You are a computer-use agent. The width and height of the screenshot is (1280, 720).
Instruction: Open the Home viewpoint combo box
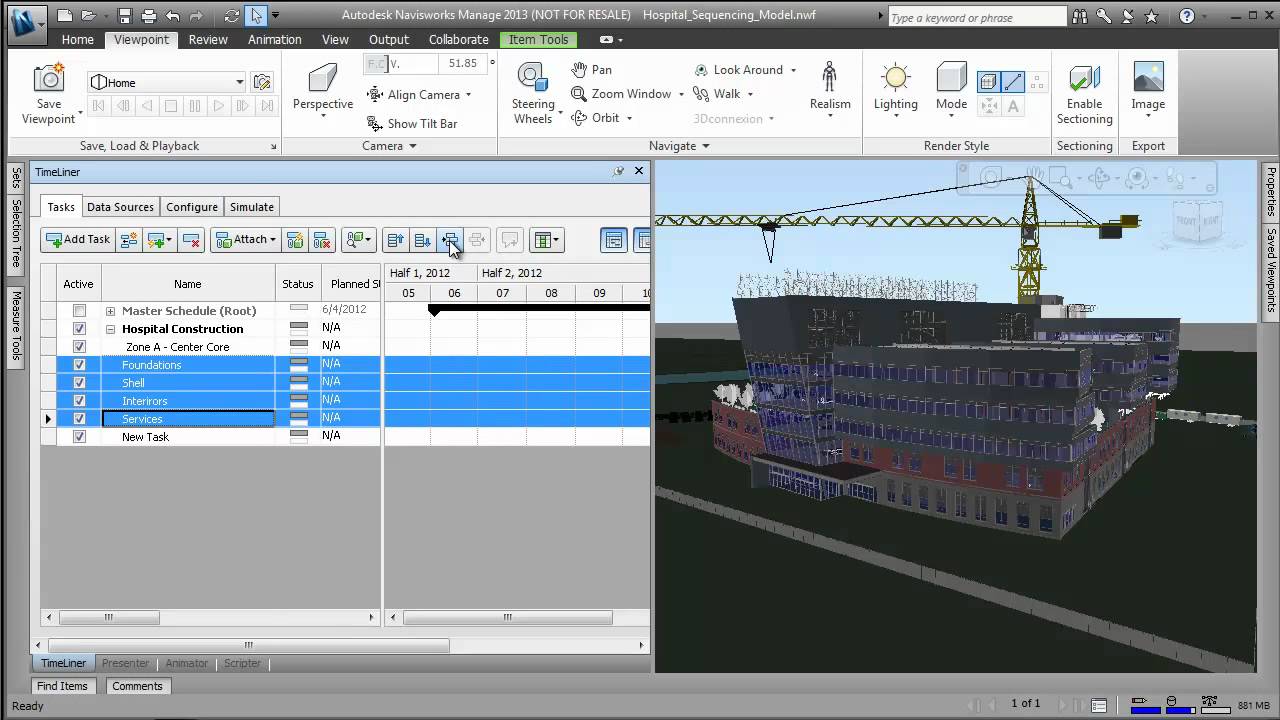166,82
